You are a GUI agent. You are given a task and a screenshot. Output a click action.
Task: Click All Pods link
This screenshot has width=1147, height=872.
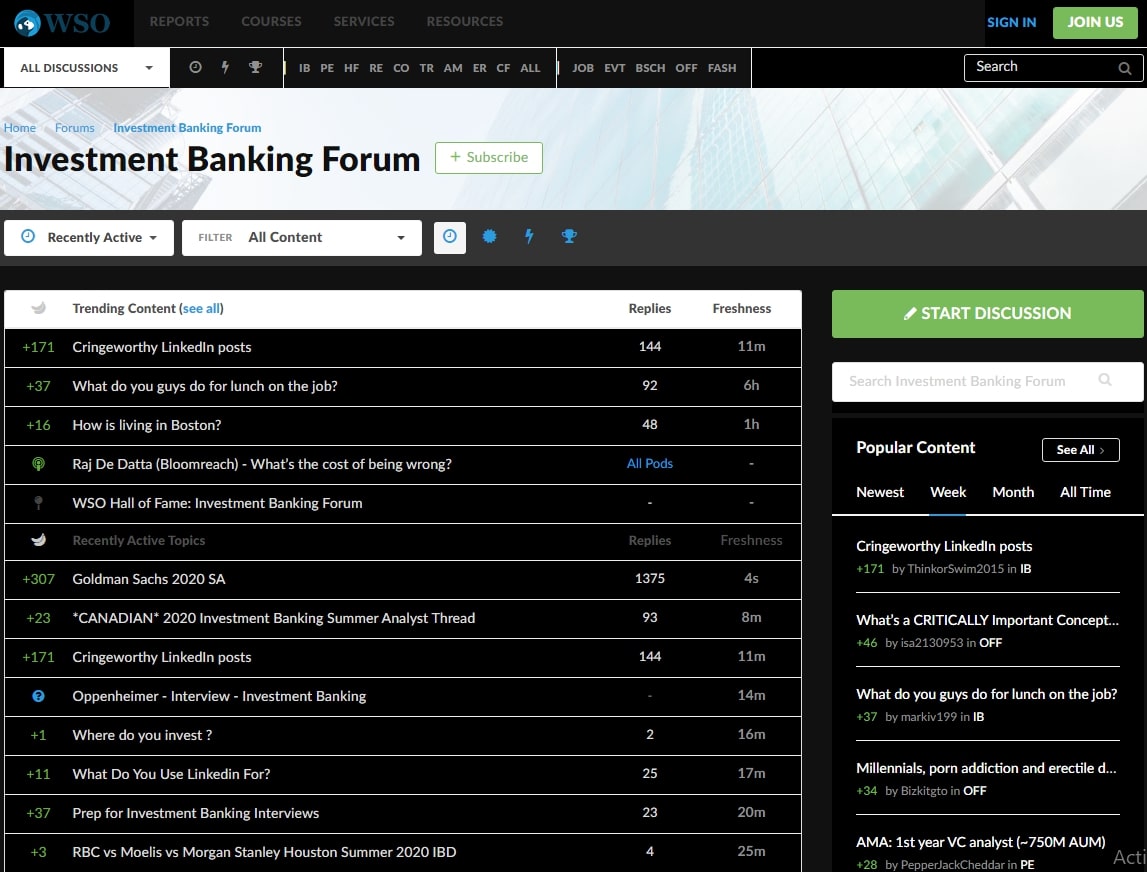pyautogui.click(x=650, y=464)
